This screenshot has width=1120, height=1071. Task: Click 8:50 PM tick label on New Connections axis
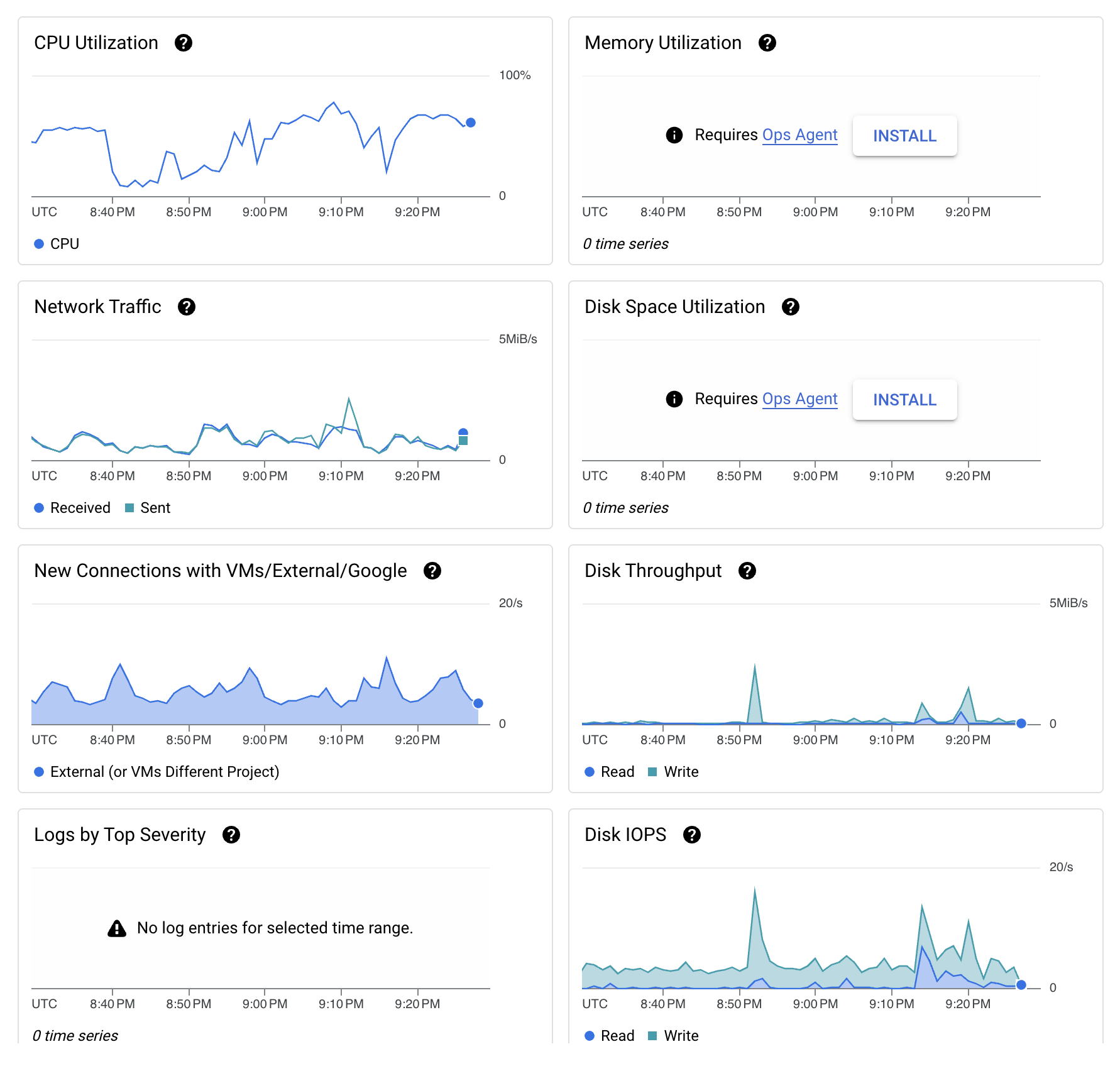189,740
